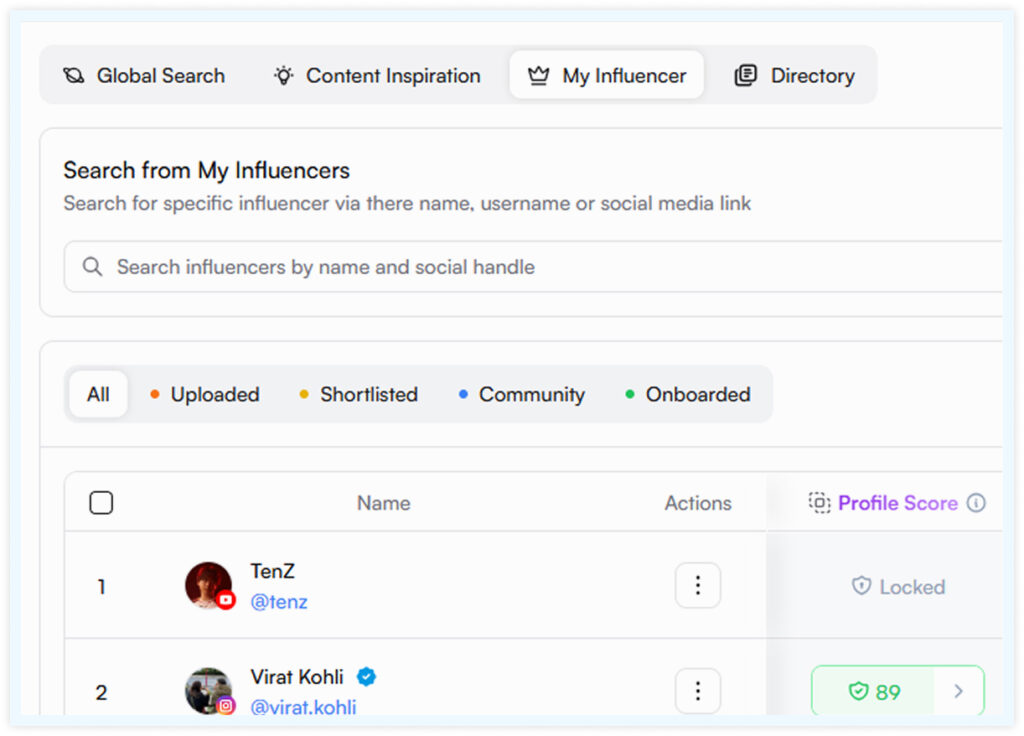Tick the select-all checkbox in table header
The width and height of the screenshot is (1024, 736).
tap(101, 503)
